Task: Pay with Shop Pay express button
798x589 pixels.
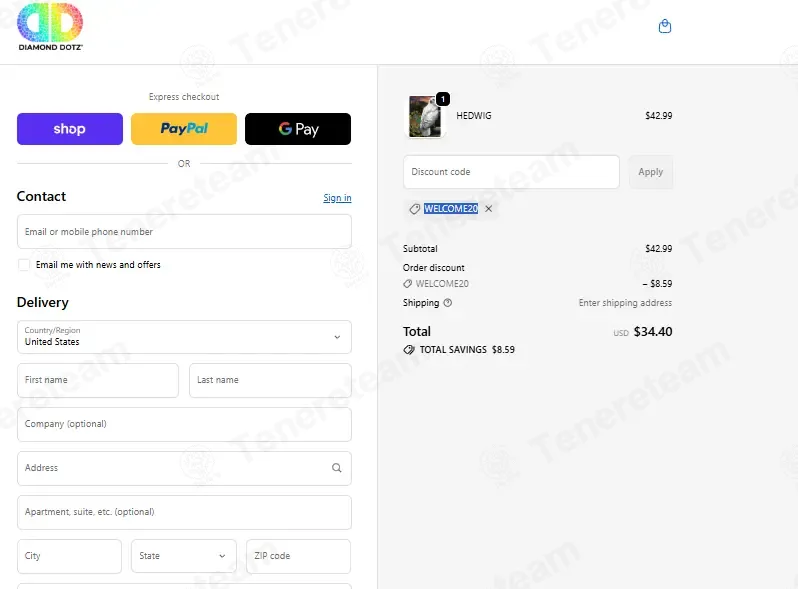Action: point(70,129)
